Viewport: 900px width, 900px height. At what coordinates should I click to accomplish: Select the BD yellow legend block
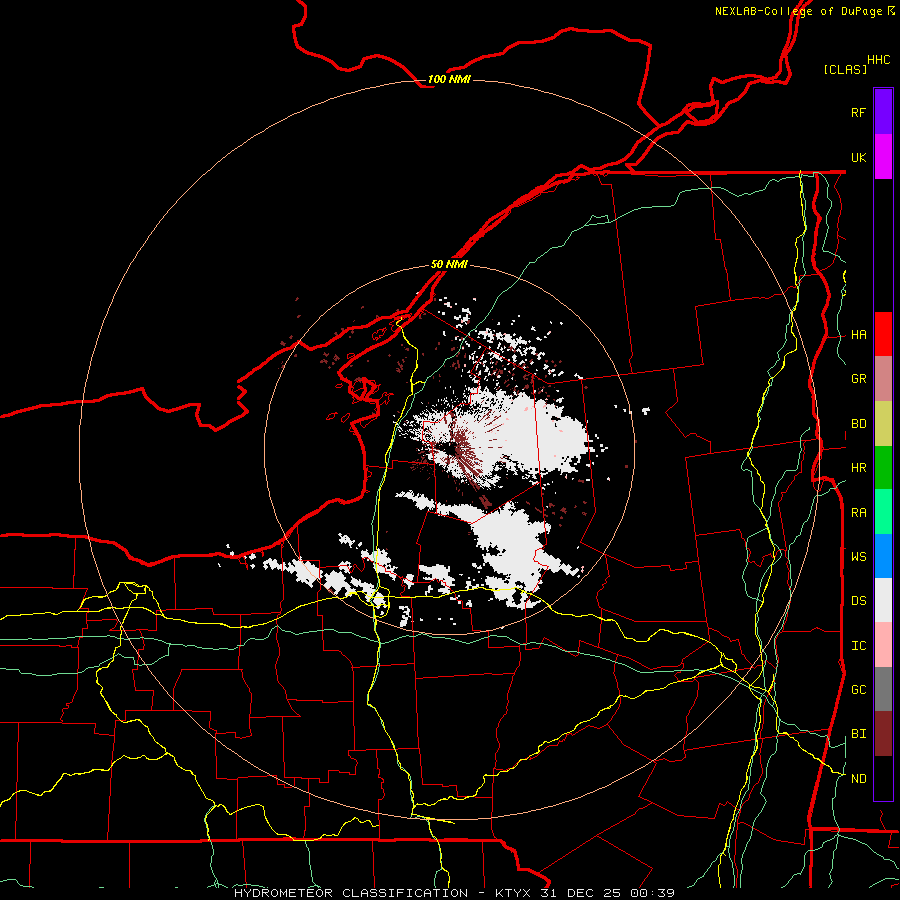[883, 424]
